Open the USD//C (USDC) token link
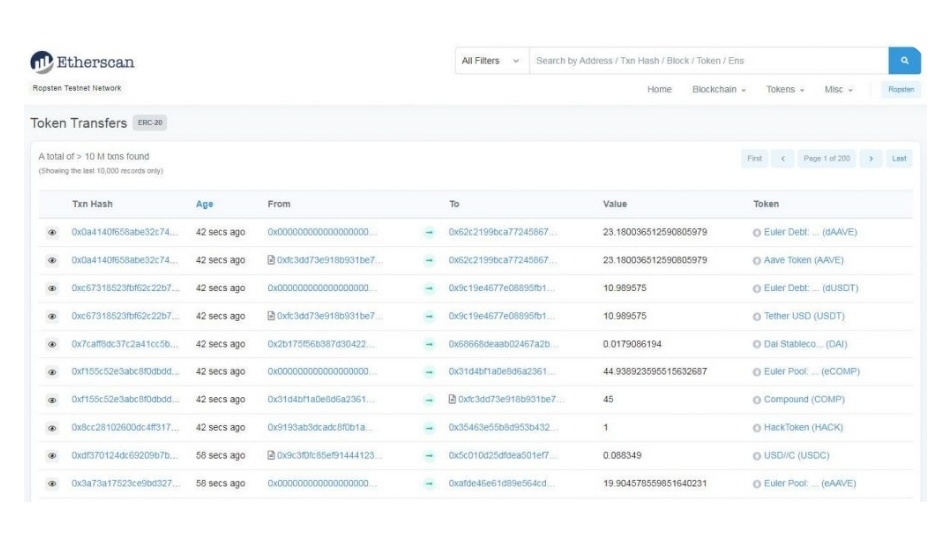The image size is (952, 547). (x=796, y=455)
